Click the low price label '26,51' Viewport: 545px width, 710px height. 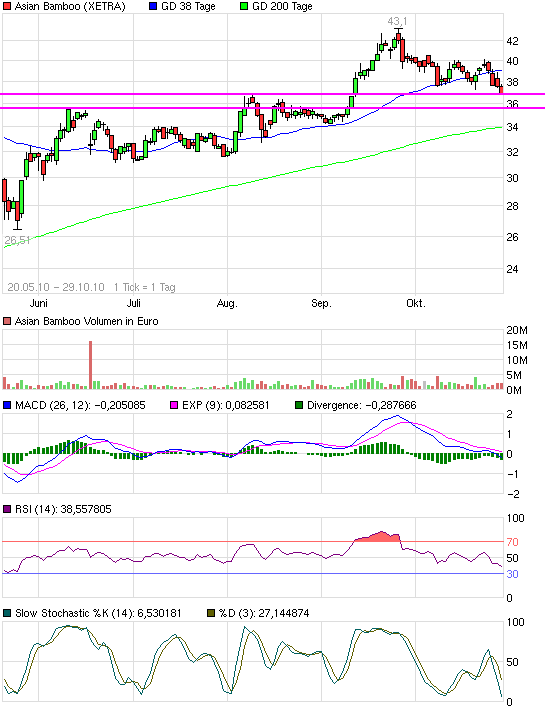click(17, 240)
